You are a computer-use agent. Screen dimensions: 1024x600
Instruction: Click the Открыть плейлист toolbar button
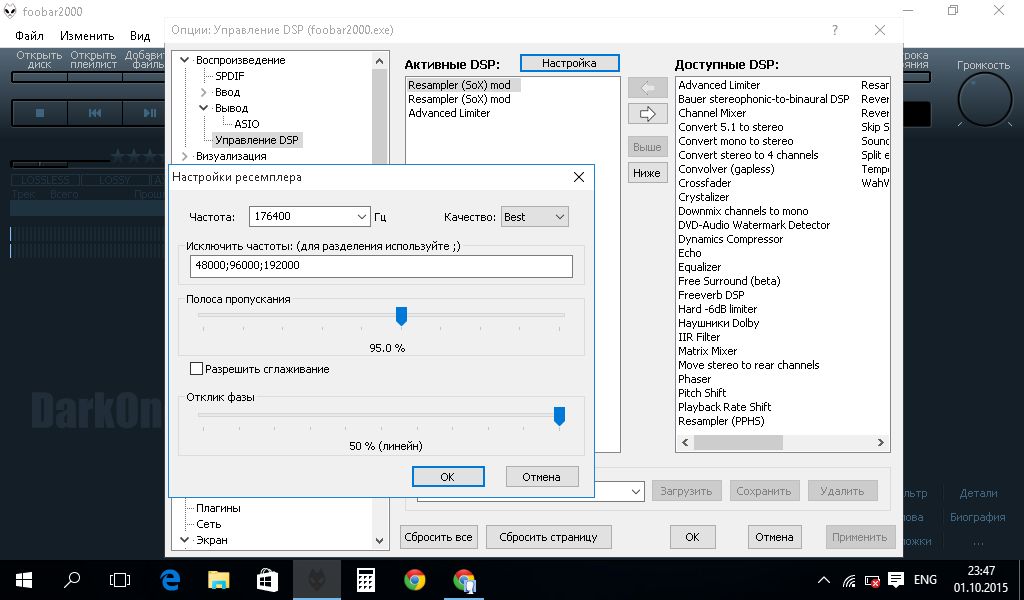pyautogui.click(x=93, y=59)
